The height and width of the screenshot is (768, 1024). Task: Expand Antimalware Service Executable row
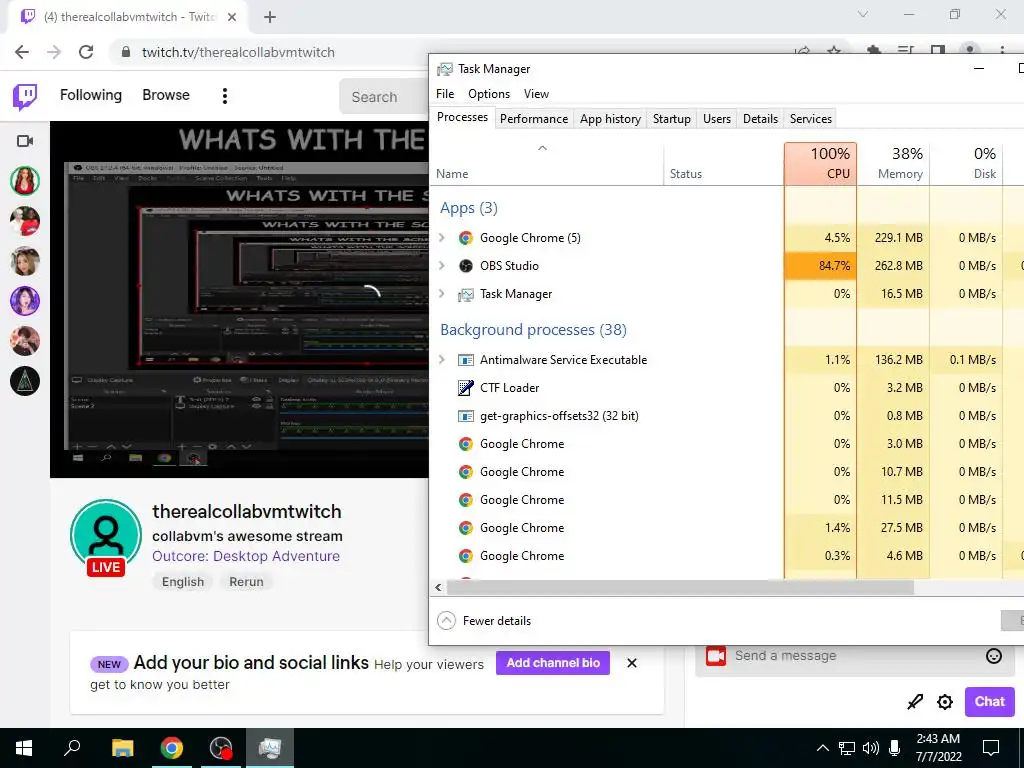click(442, 360)
